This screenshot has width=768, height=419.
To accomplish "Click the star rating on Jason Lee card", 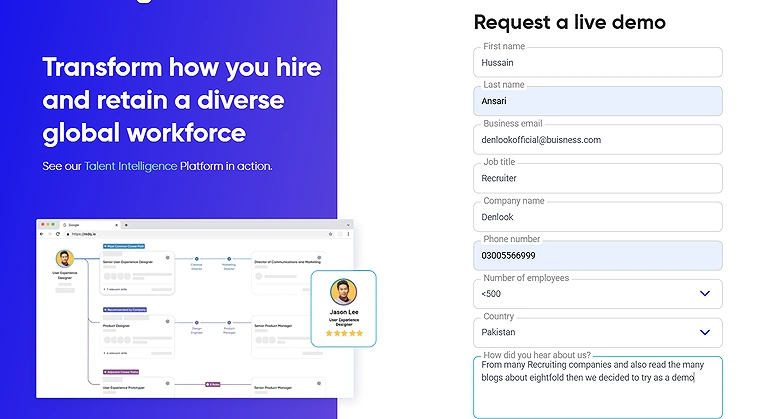I will coord(344,333).
